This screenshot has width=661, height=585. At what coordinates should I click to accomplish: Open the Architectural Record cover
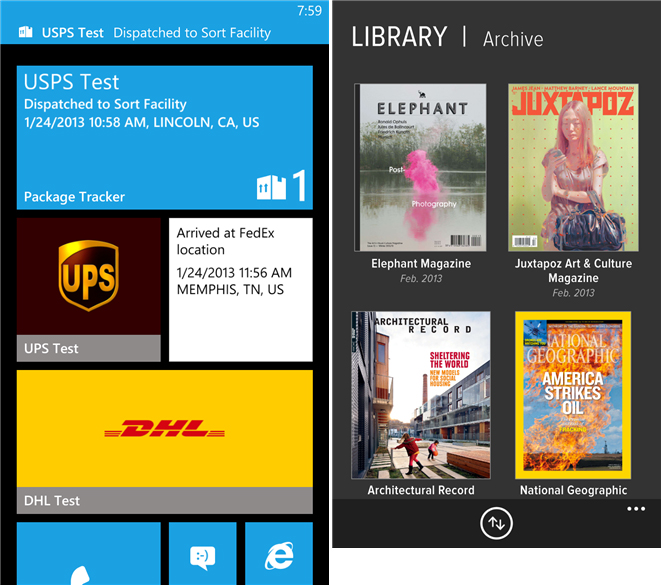(420, 395)
